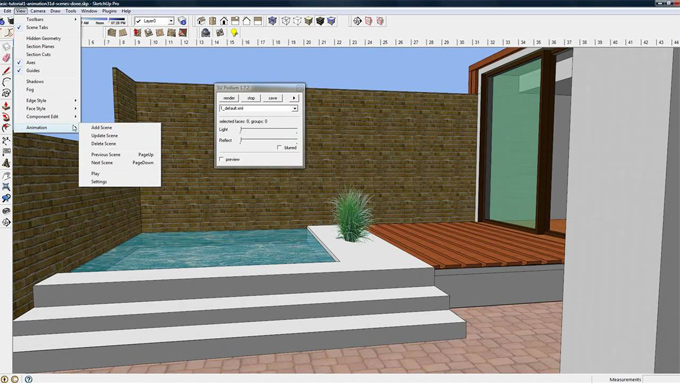Viewport: 680px width, 383px height.
Task: Switch to Front view house icon
Action: tap(224, 21)
